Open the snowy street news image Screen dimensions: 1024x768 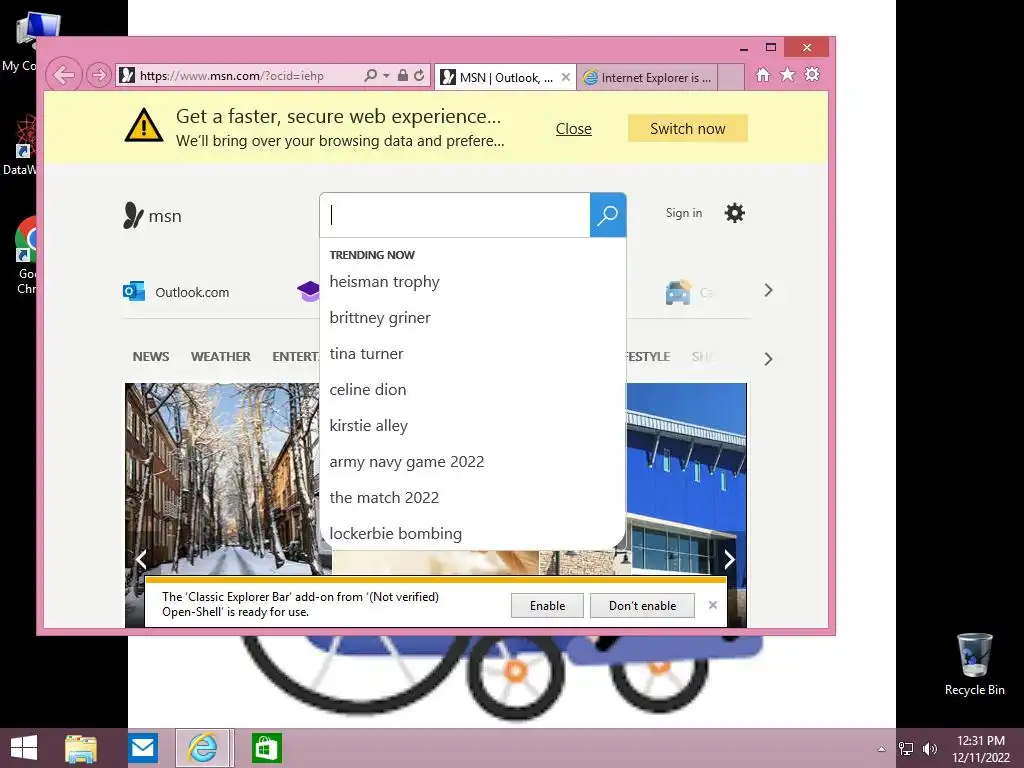pyautogui.click(x=222, y=478)
